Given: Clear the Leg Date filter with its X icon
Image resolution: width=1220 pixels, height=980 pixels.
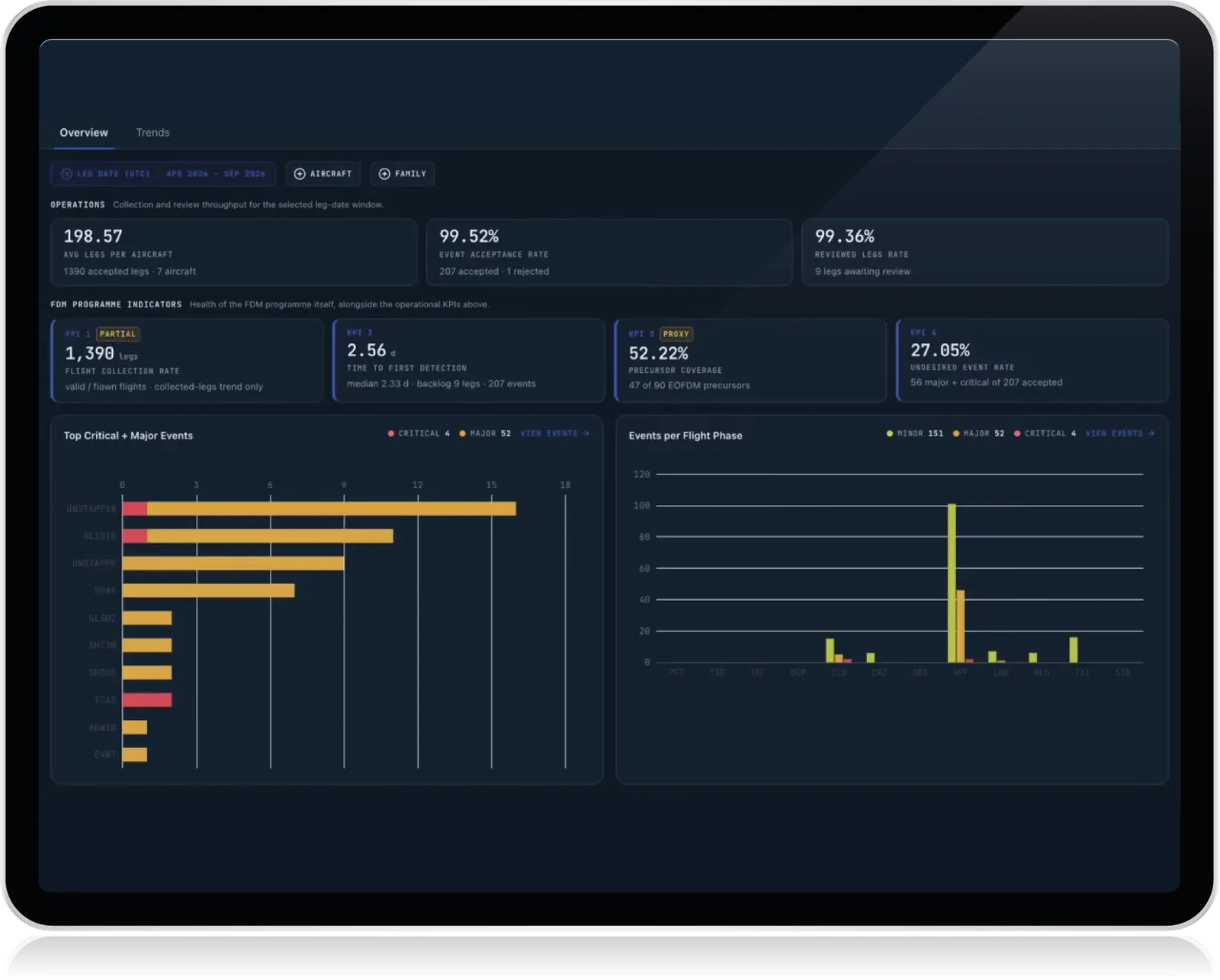Looking at the screenshot, I should 66,174.
